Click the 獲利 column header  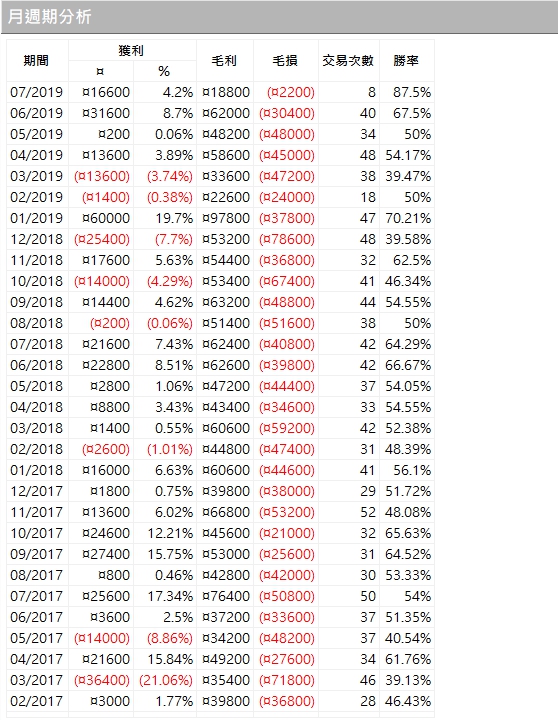(x=132, y=50)
